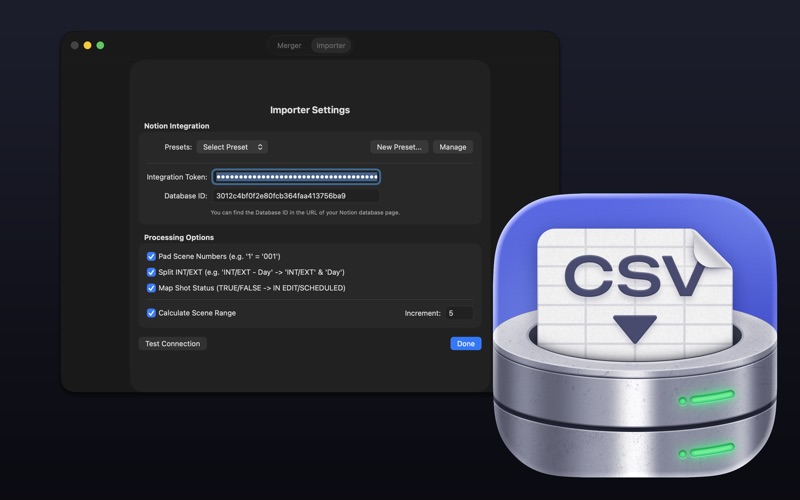Click the Notion Integration section label
Viewport: 800px width, 500px height.
coord(177,126)
